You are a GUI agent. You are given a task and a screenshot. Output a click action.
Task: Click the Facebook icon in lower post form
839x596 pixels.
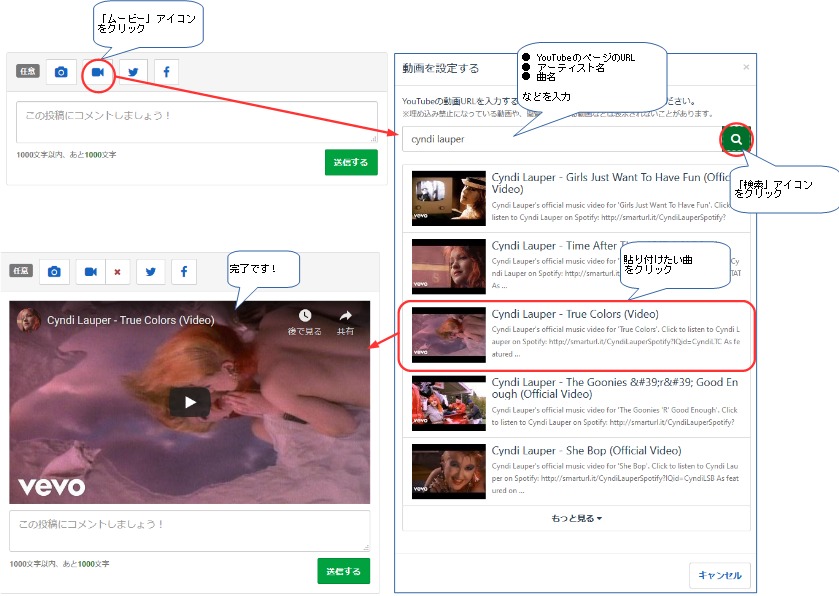[x=184, y=272]
